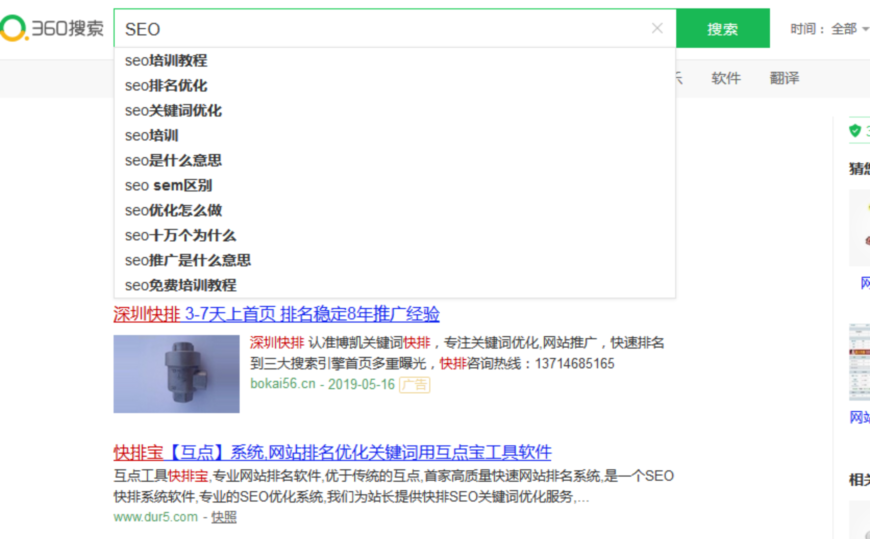870x539 pixels.
Task: Select the plain suggestion seo培训
Action: point(394,135)
